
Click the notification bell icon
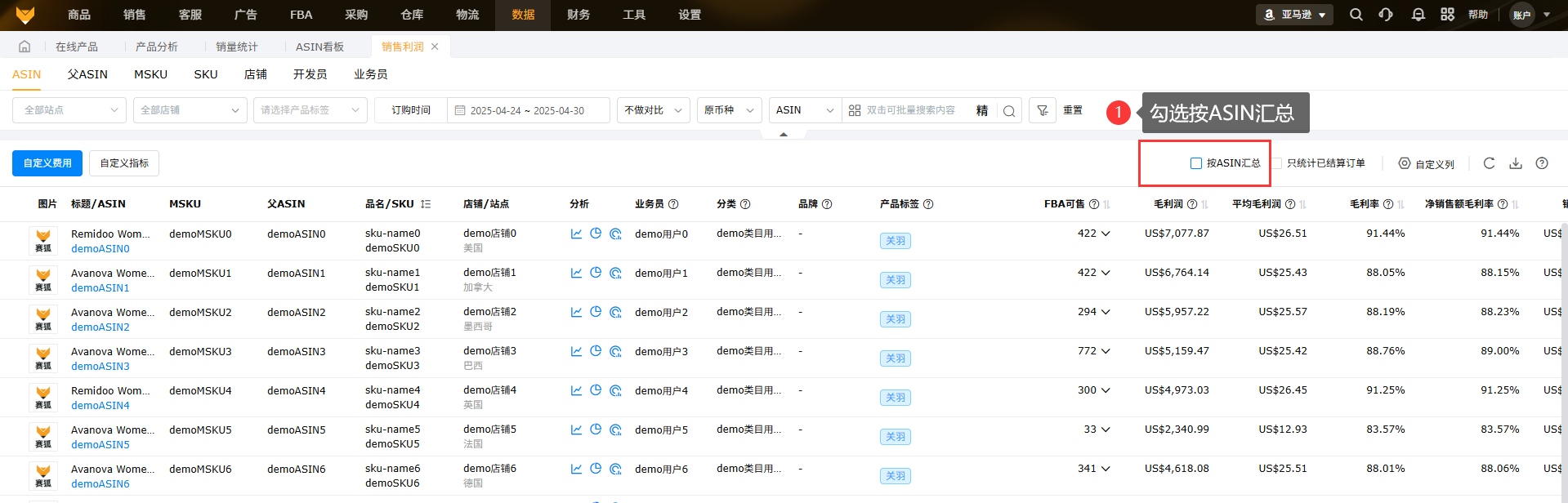click(1418, 15)
